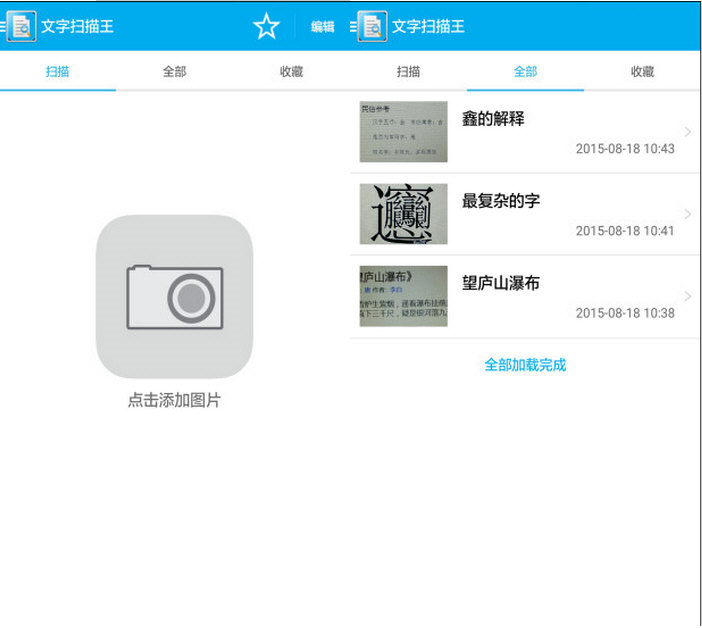Screen dimensions: 702x628
Task: Select the 全部 tab on left screen
Action: [175, 72]
